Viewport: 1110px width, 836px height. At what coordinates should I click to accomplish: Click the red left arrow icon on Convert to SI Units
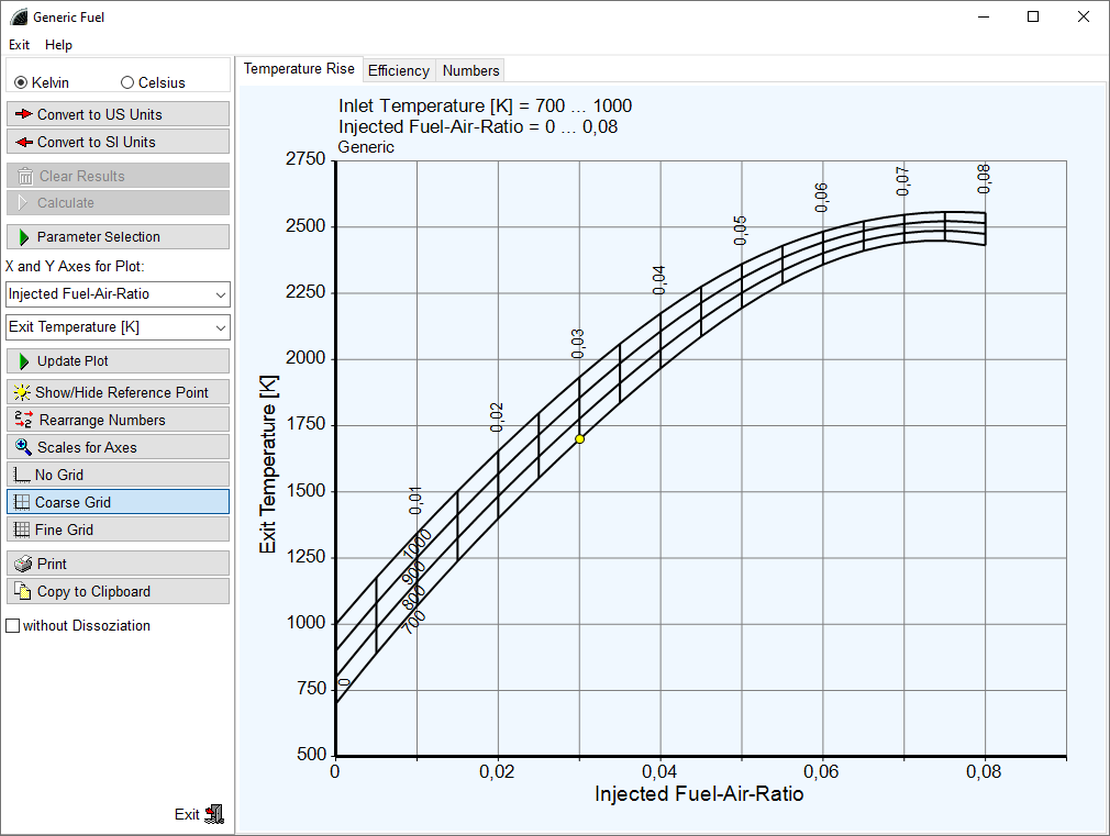(x=23, y=142)
